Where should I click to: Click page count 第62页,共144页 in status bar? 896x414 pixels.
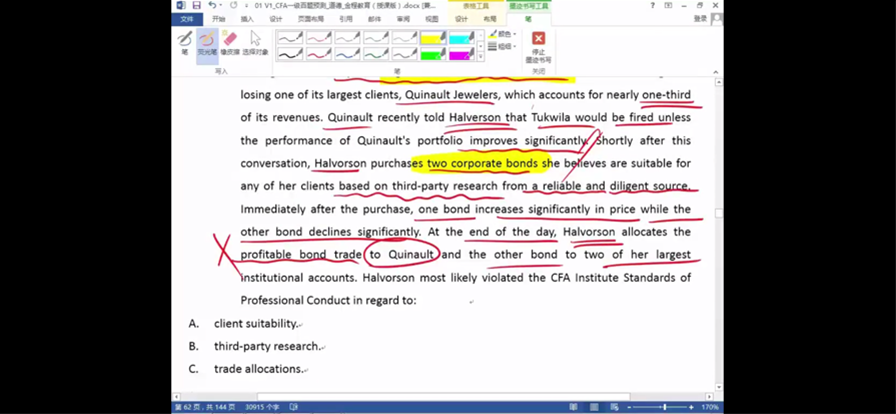click(205, 407)
